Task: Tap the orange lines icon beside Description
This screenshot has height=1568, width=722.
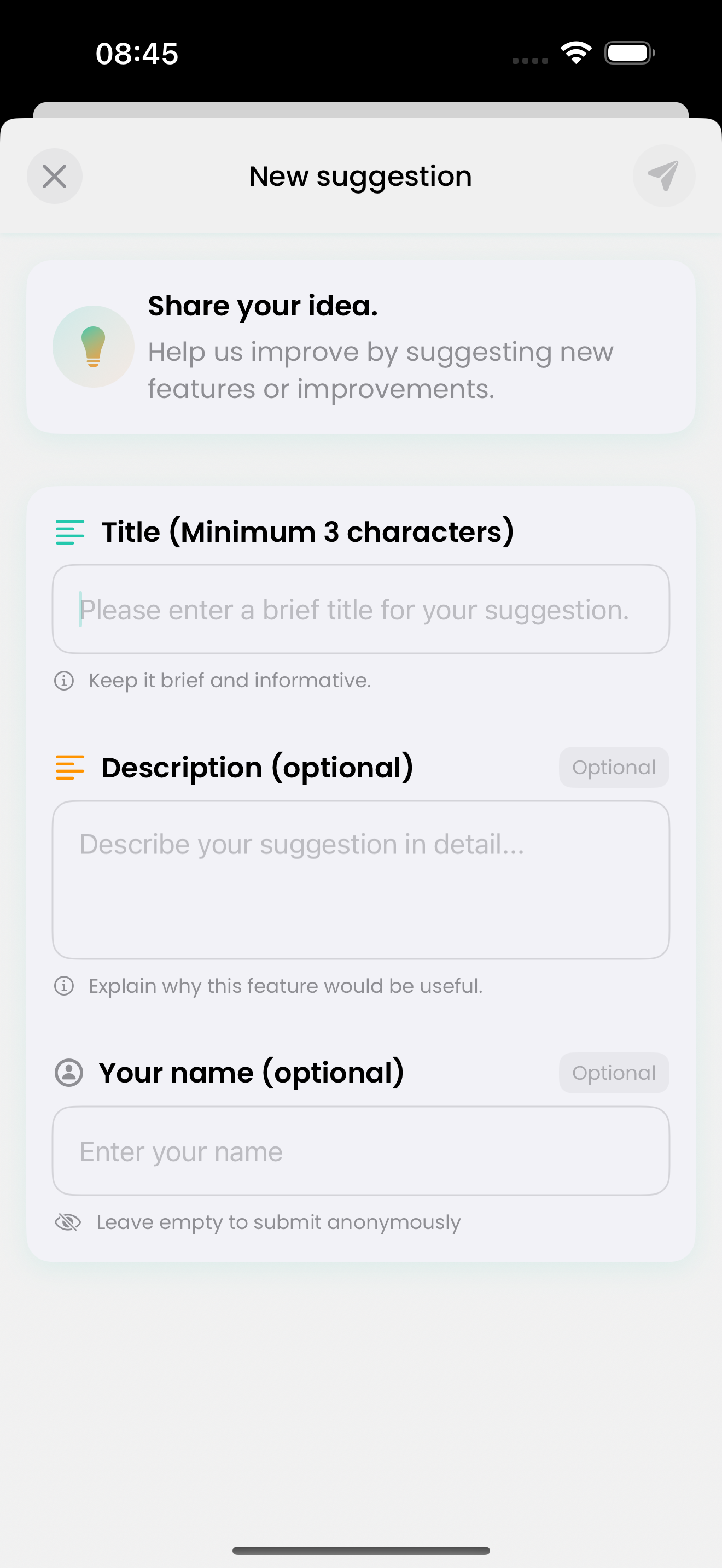Action: click(x=69, y=768)
